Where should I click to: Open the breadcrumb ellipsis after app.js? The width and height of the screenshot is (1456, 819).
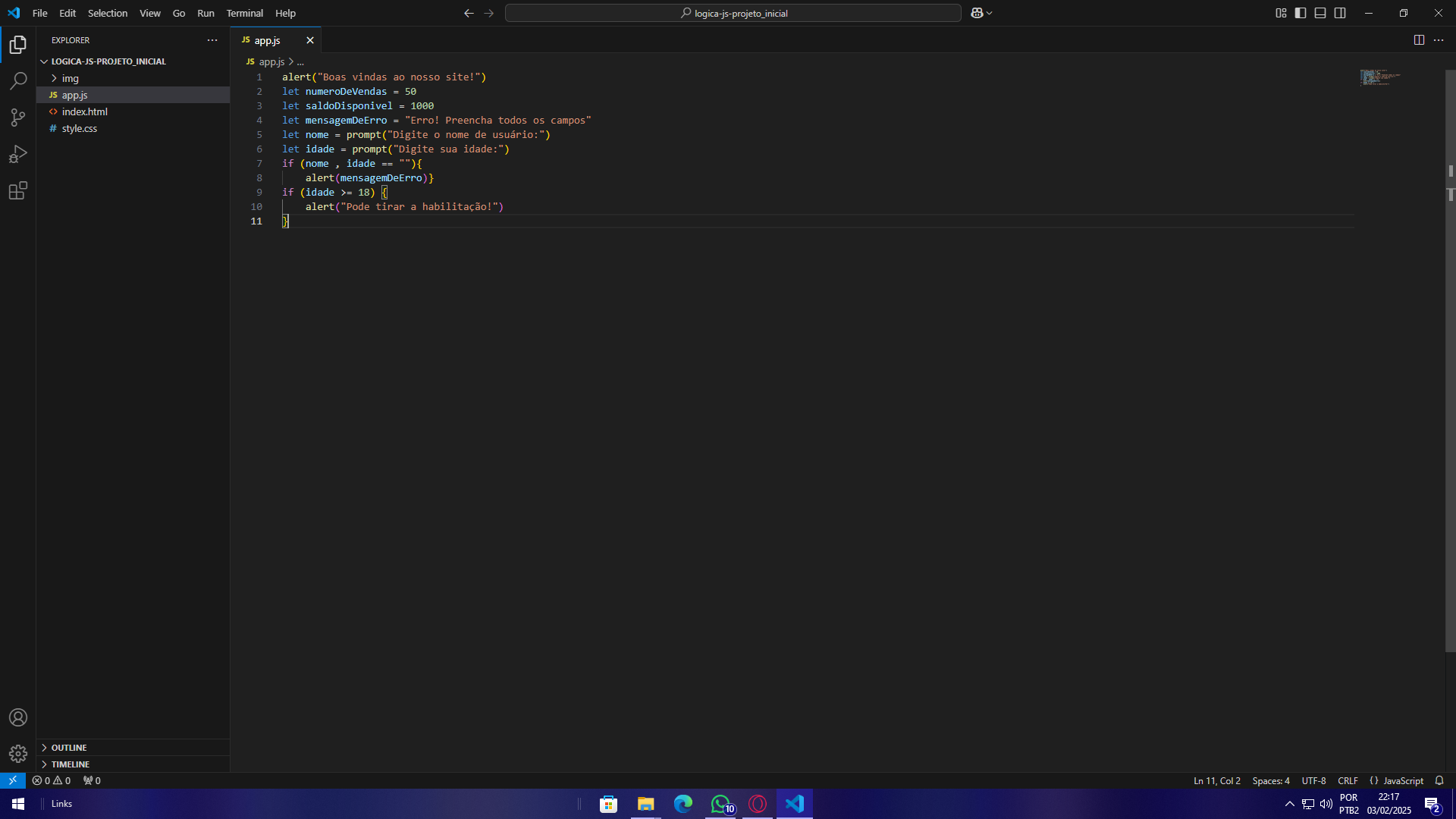pos(300,62)
